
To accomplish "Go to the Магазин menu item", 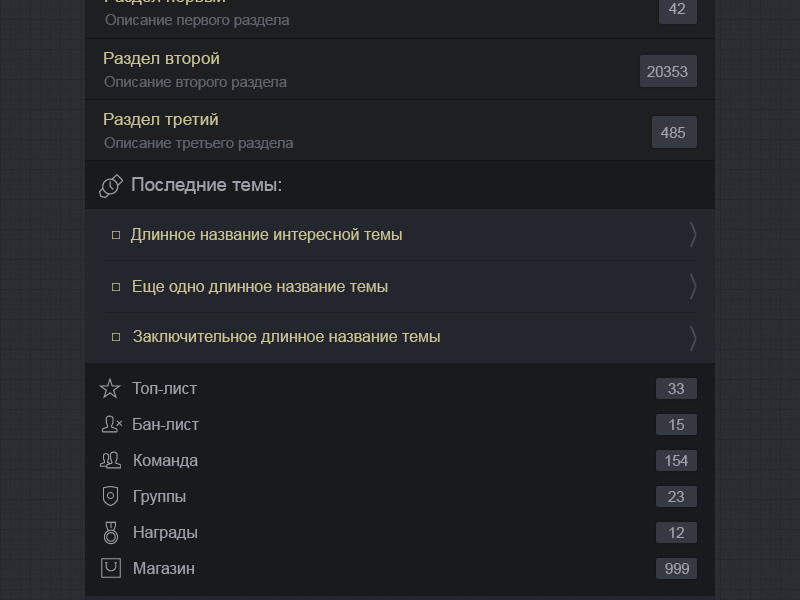I will pos(164,569).
